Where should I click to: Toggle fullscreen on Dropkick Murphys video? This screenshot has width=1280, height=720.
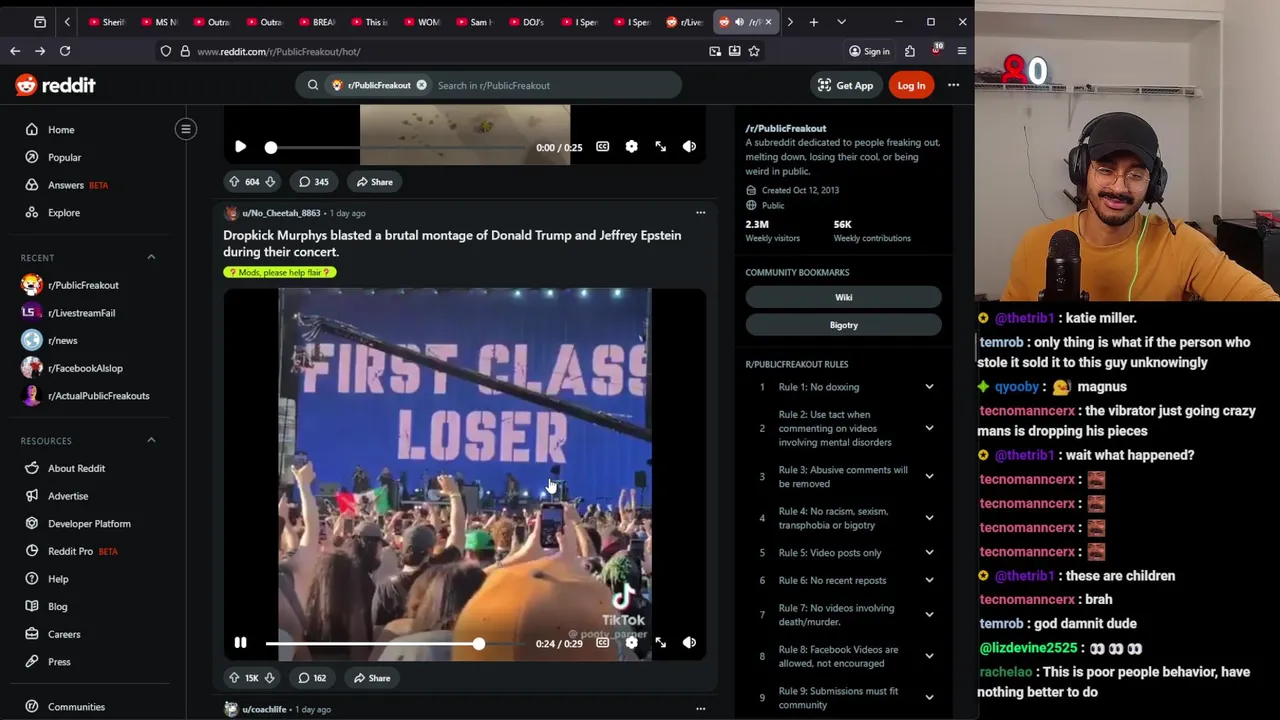660,643
